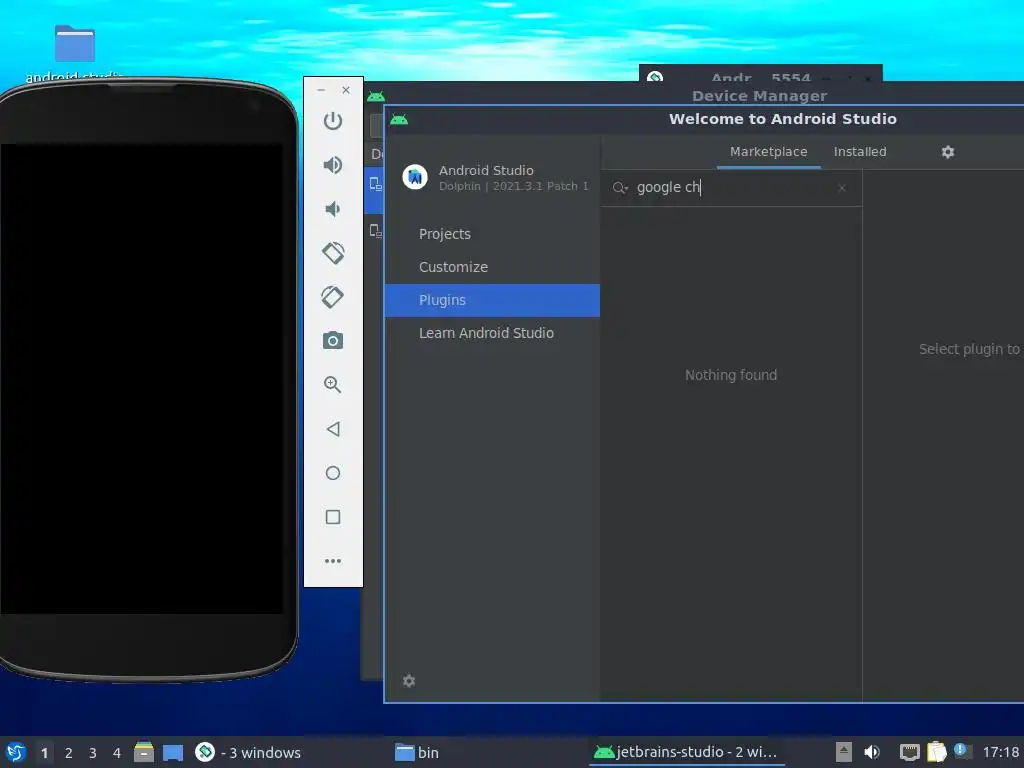The width and height of the screenshot is (1024, 768).
Task: Clear the plugin search field text
Action: click(x=842, y=188)
